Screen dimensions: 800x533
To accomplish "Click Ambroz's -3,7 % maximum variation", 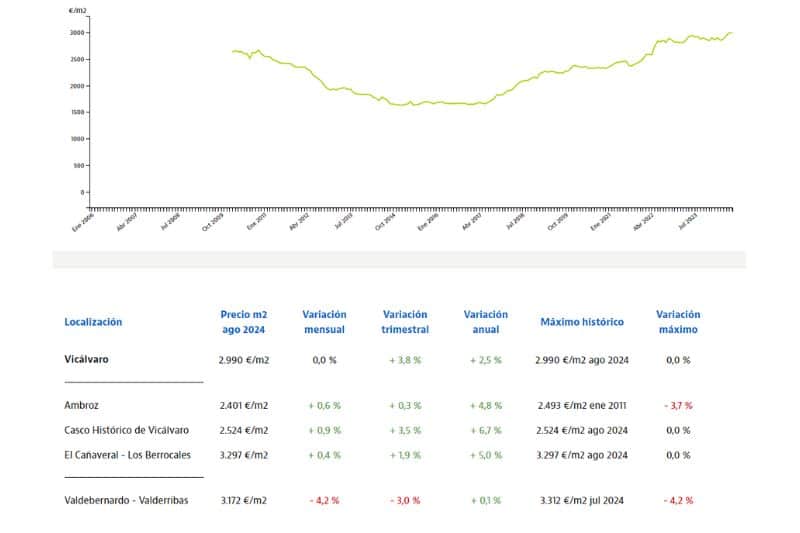I will click(678, 405).
